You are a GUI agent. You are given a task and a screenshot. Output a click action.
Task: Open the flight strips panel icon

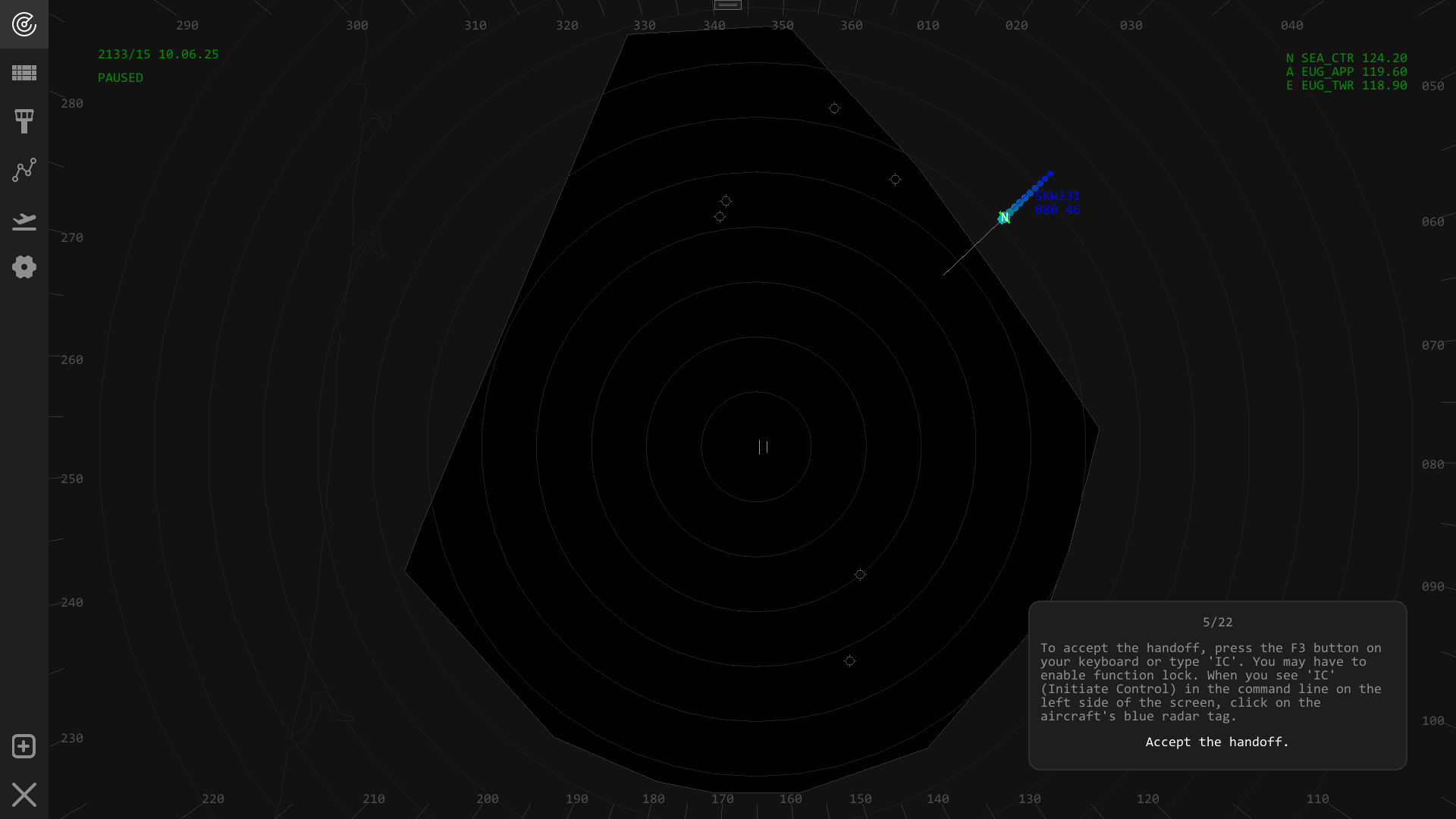[24, 73]
